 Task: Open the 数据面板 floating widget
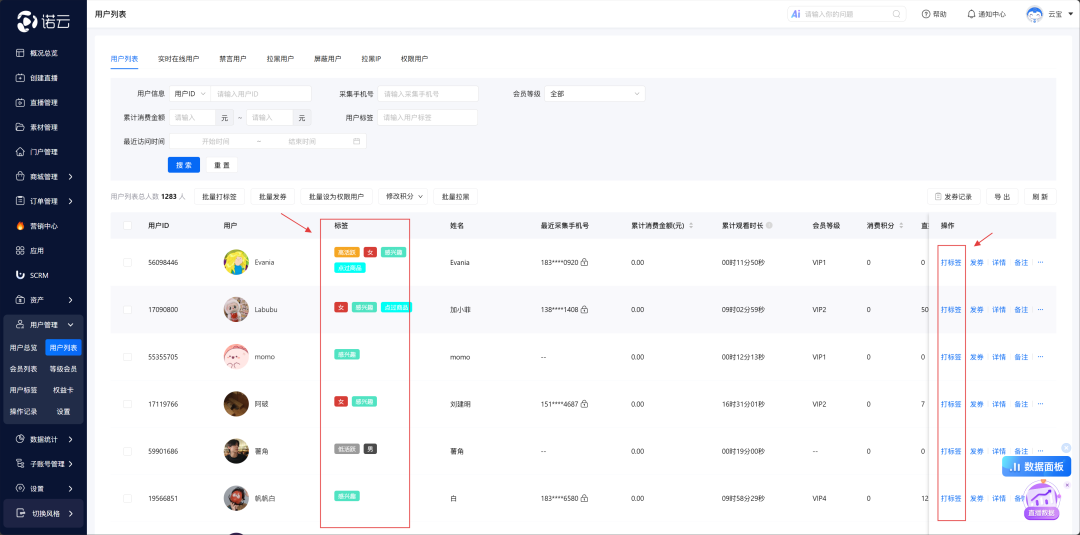tap(1036, 466)
